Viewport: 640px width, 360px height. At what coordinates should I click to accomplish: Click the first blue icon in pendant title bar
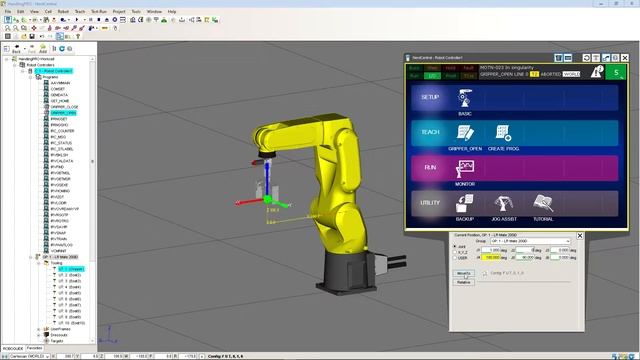(x=558, y=58)
